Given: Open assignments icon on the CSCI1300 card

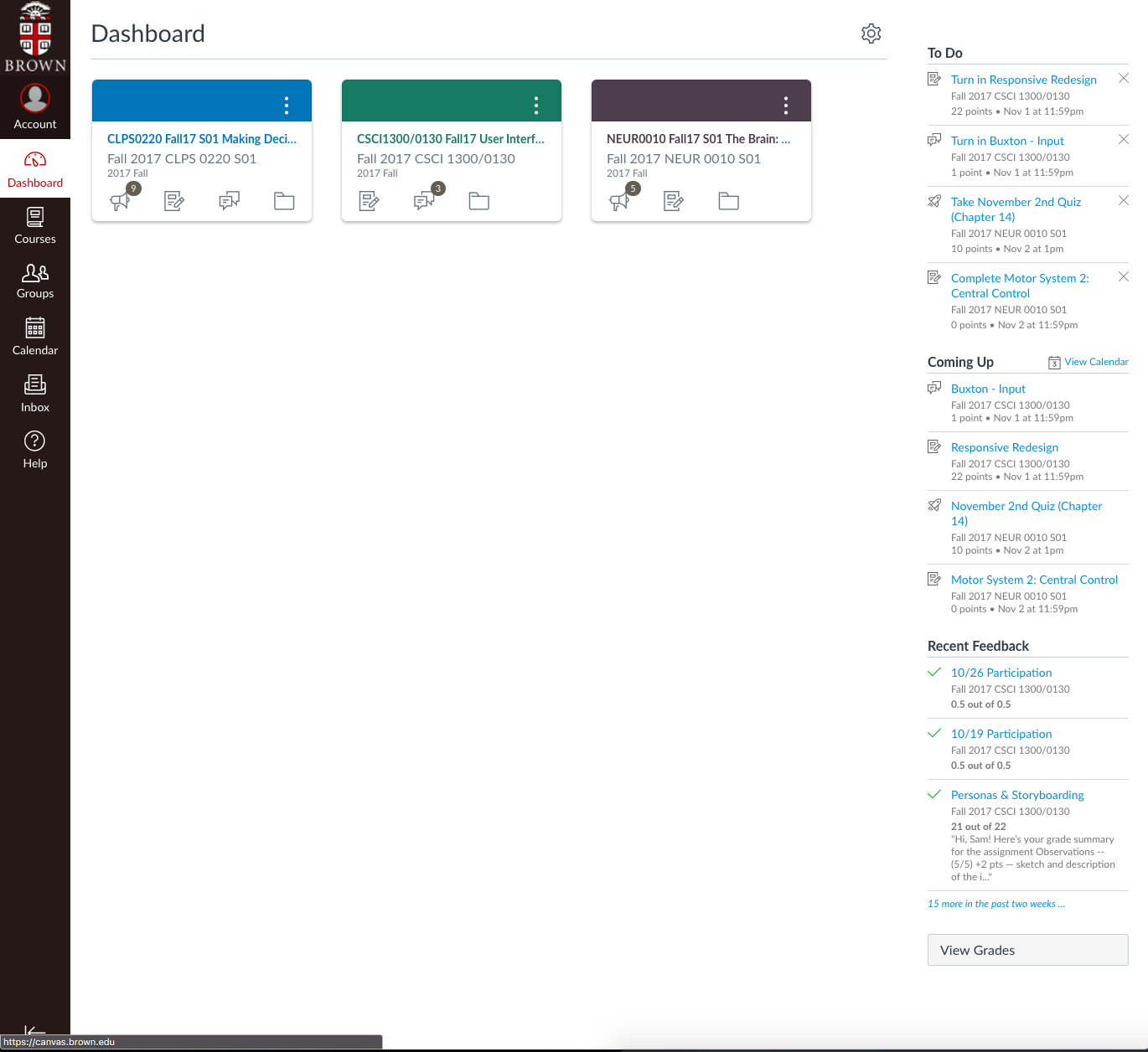Looking at the screenshot, I should tap(369, 201).
